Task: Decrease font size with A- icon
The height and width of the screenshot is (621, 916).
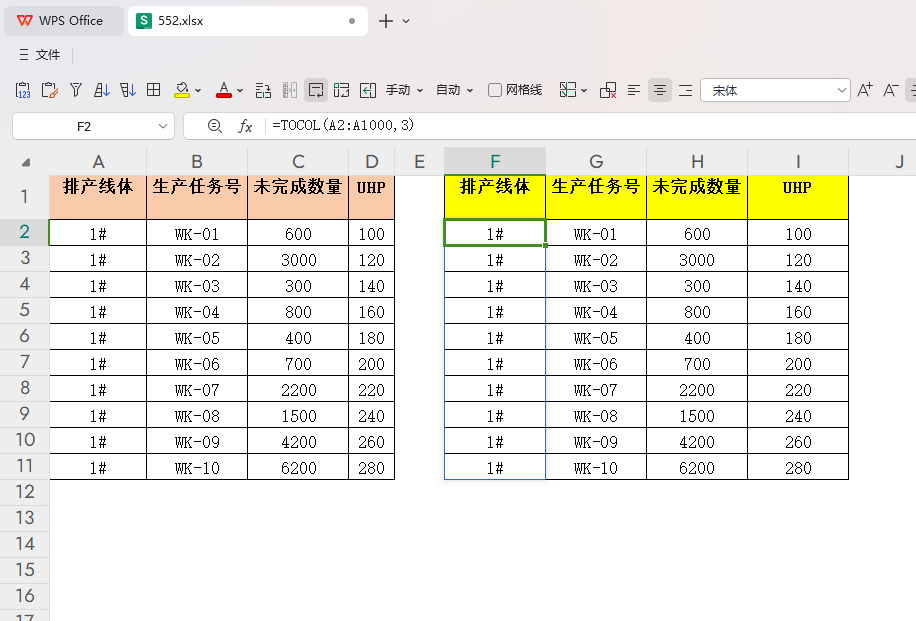Action: coord(891,90)
